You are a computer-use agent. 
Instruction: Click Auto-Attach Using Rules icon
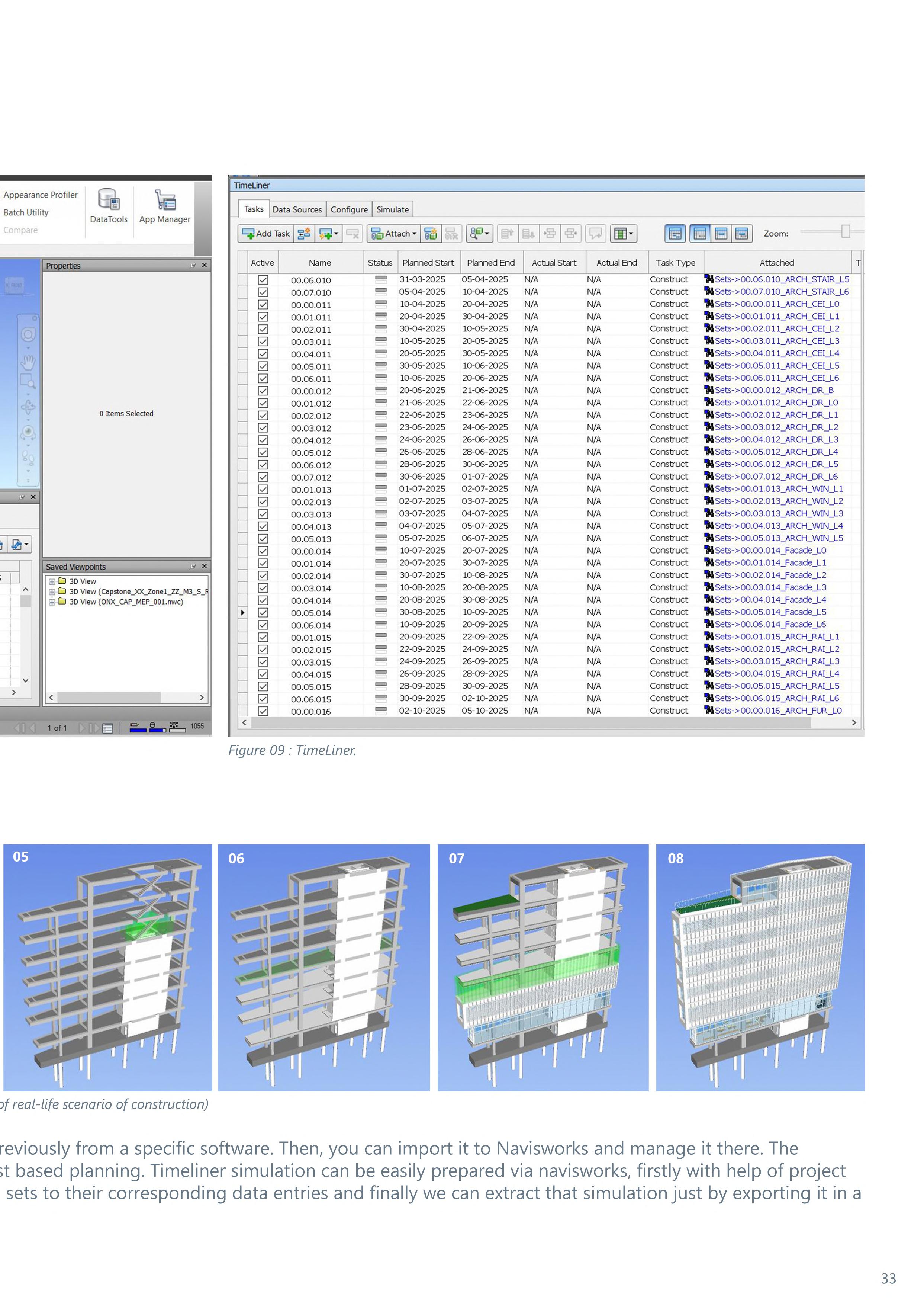[431, 233]
